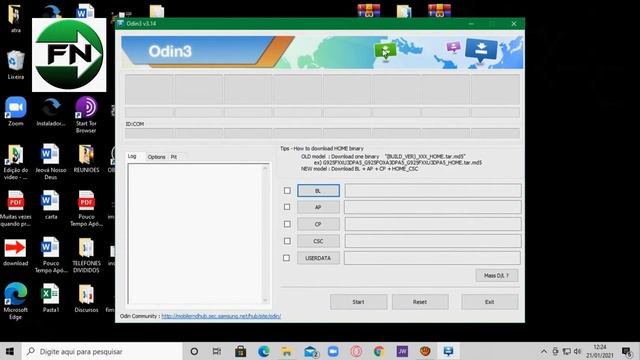Viewport: 640px width, 360px height.
Task: Open Zoom from the taskbar
Action: click(333, 351)
